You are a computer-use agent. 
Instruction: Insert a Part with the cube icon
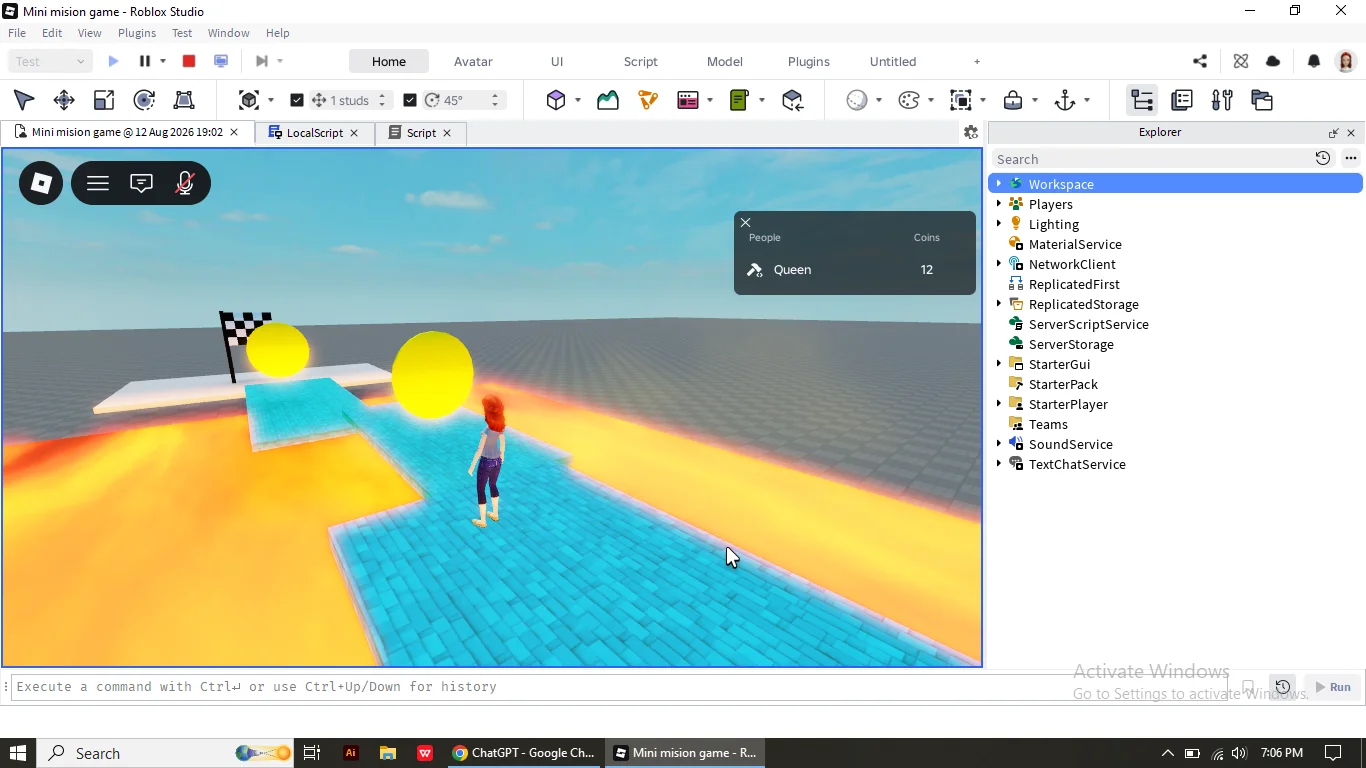tap(556, 100)
